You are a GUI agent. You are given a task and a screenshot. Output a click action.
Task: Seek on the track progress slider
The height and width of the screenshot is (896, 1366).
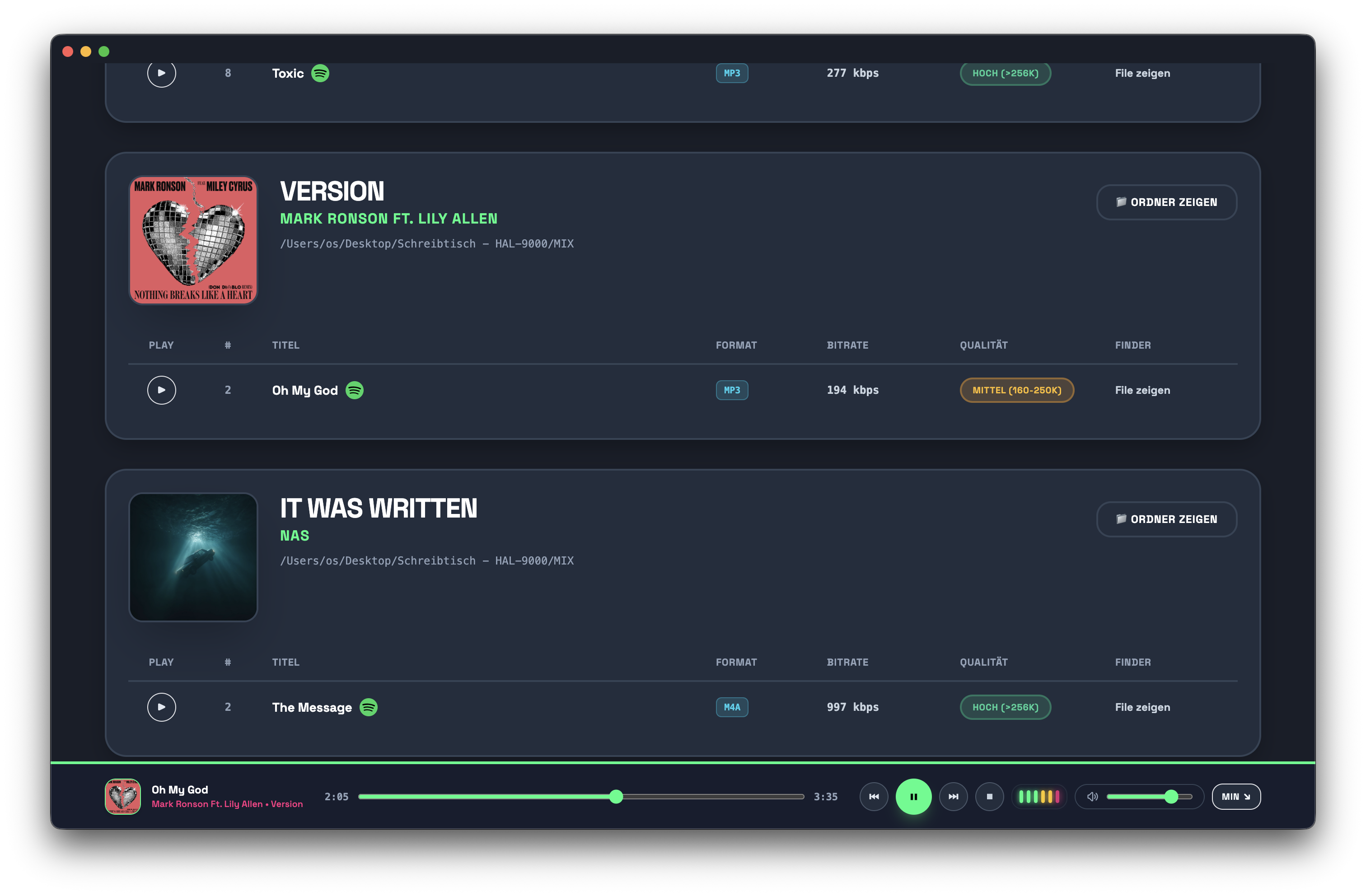581,797
